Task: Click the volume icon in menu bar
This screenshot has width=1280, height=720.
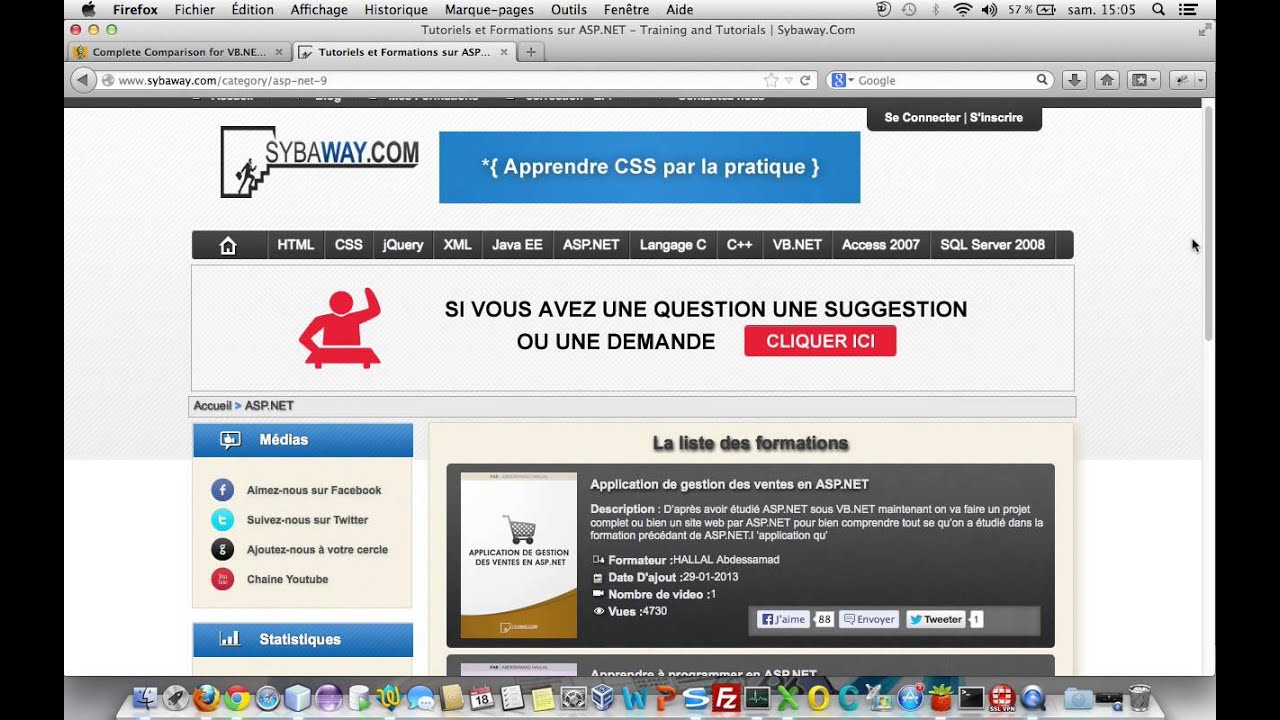Action: [x=989, y=9]
